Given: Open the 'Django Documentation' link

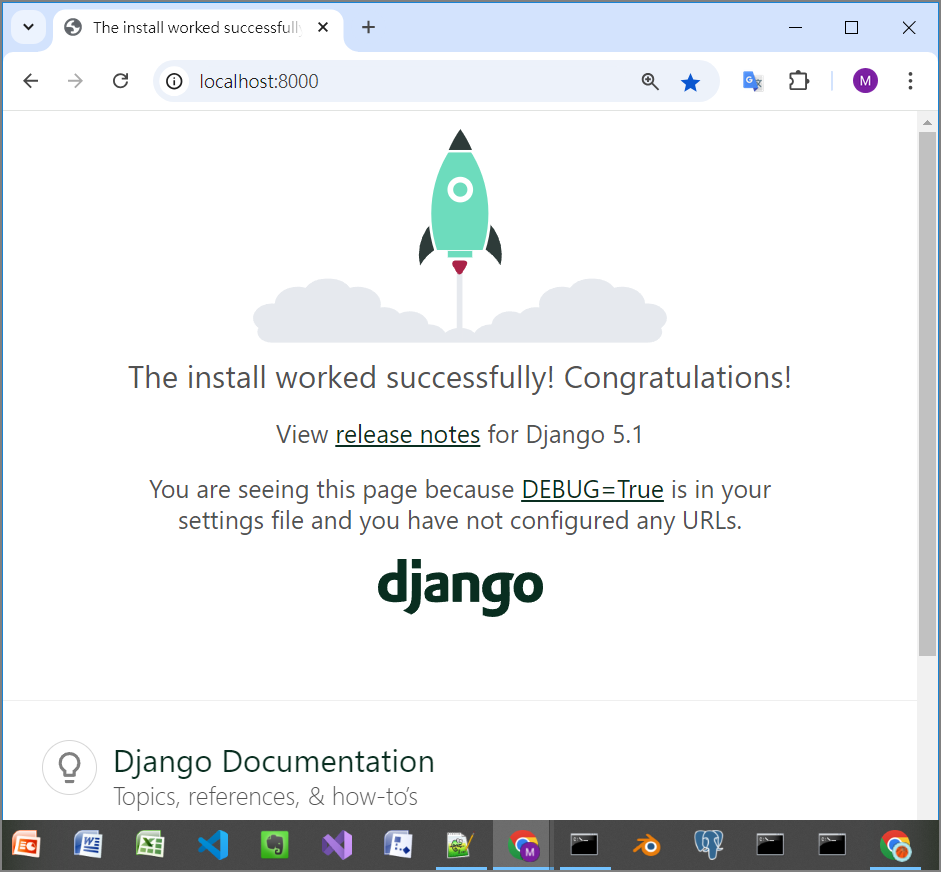Looking at the screenshot, I should point(274,762).
